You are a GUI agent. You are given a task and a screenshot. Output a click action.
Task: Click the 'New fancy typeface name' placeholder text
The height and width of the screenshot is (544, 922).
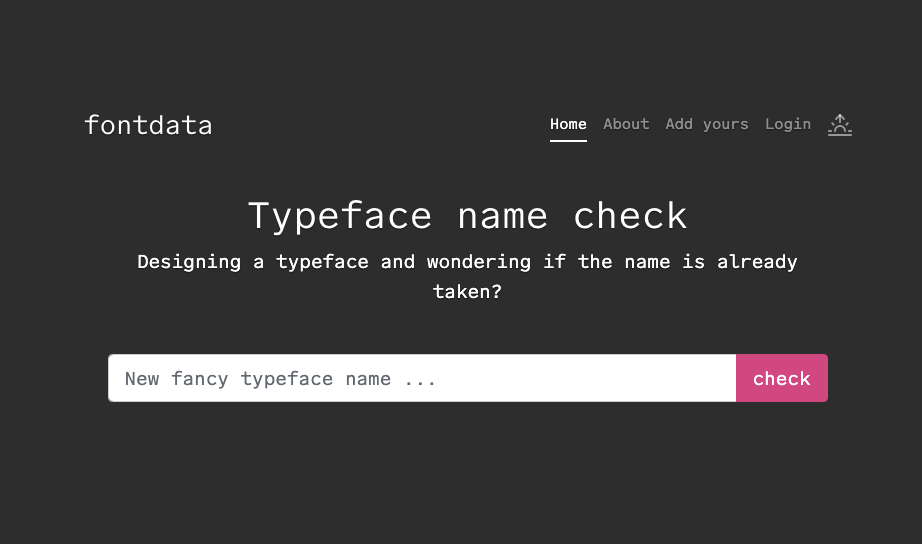click(280, 379)
